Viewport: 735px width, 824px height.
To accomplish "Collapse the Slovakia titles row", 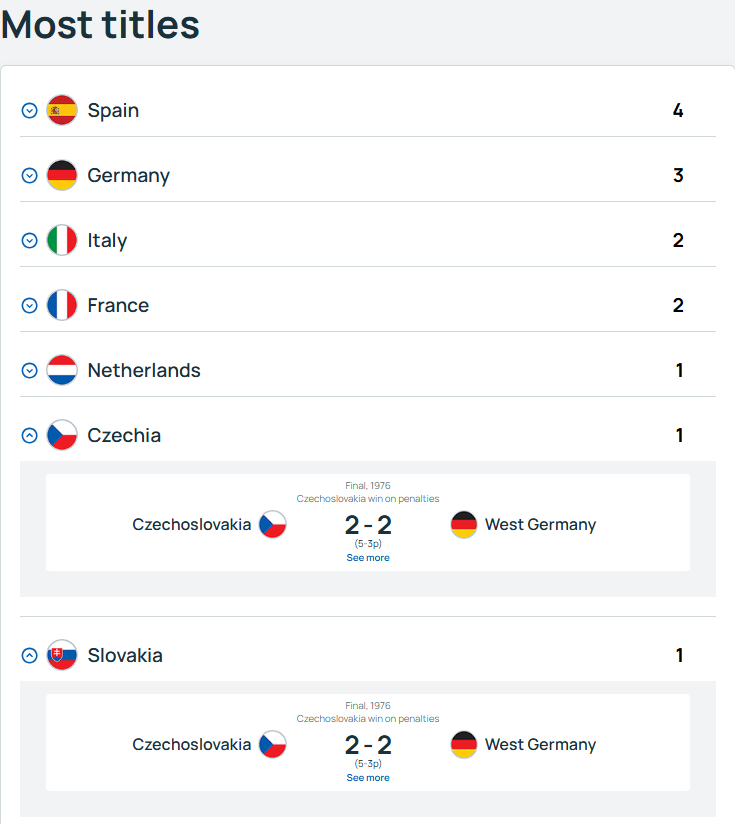I will pyautogui.click(x=30, y=655).
